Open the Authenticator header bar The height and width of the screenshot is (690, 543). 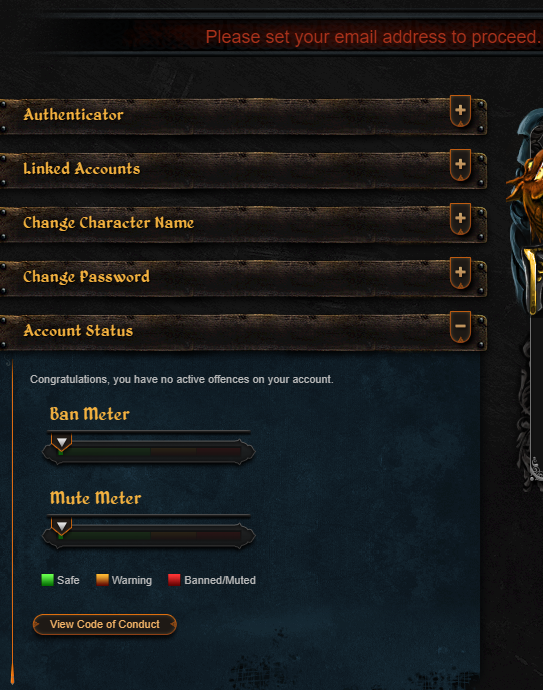(243, 116)
